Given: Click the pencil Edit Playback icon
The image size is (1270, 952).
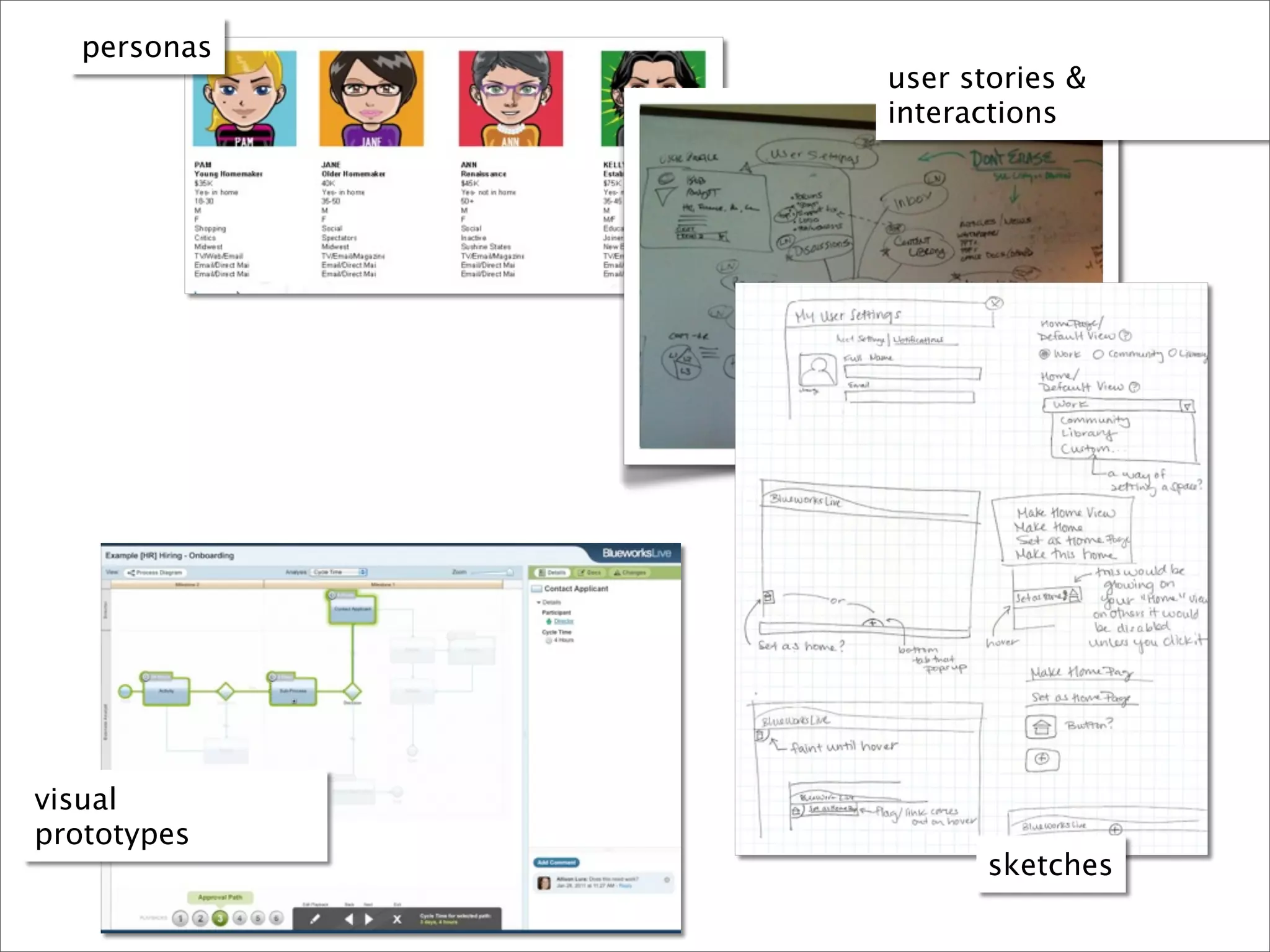Looking at the screenshot, I should click(315, 919).
